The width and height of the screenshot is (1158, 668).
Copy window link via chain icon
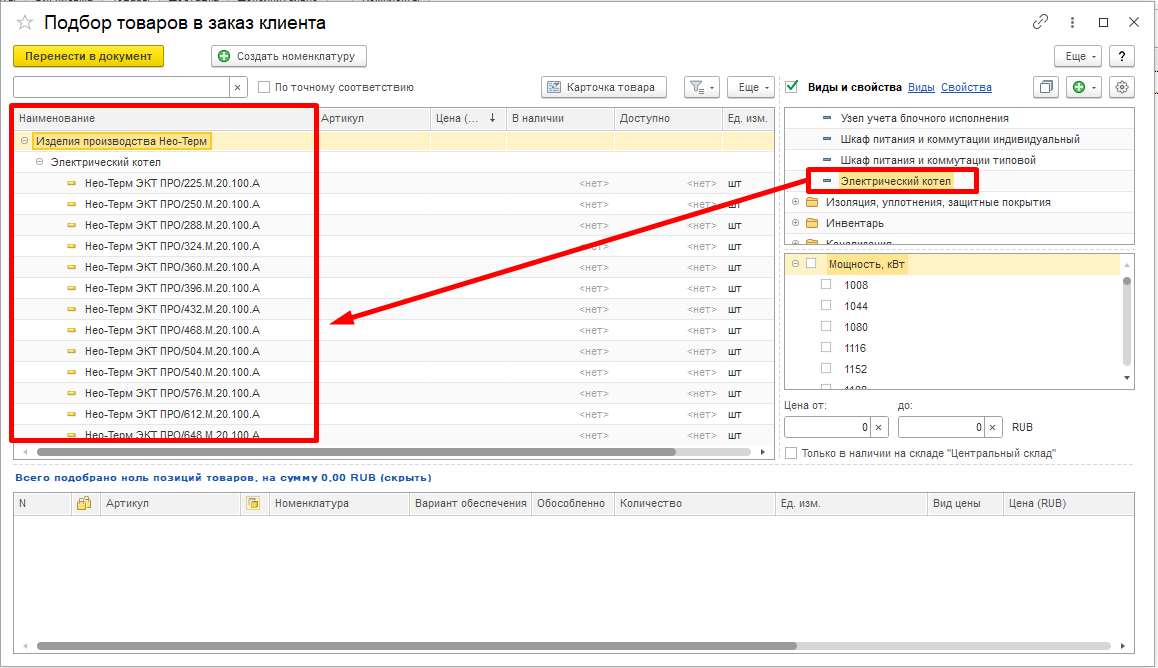pyautogui.click(x=1040, y=22)
